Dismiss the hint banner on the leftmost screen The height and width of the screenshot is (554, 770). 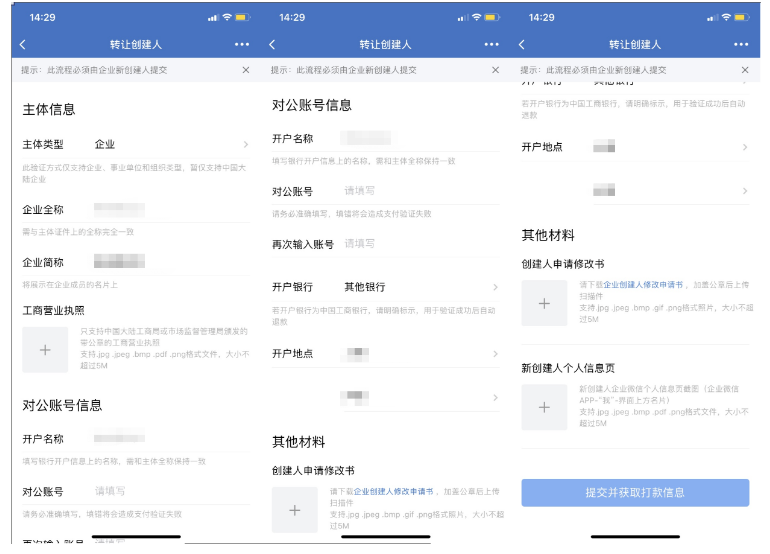pos(245,70)
